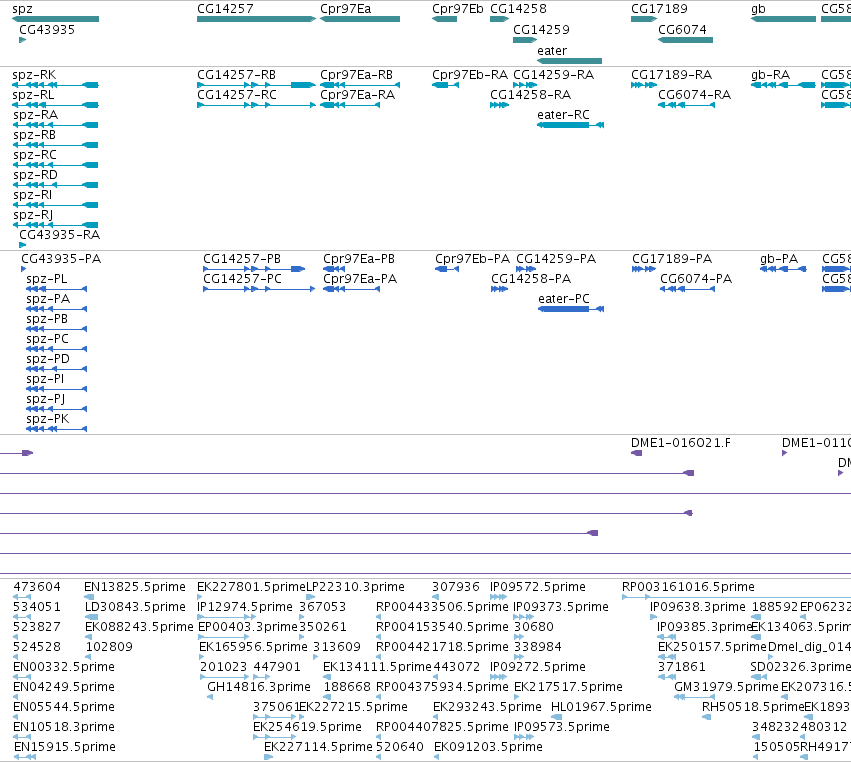Open transcript spz-RJ
This screenshot has height=762, width=851.
click(x=33, y=215)
